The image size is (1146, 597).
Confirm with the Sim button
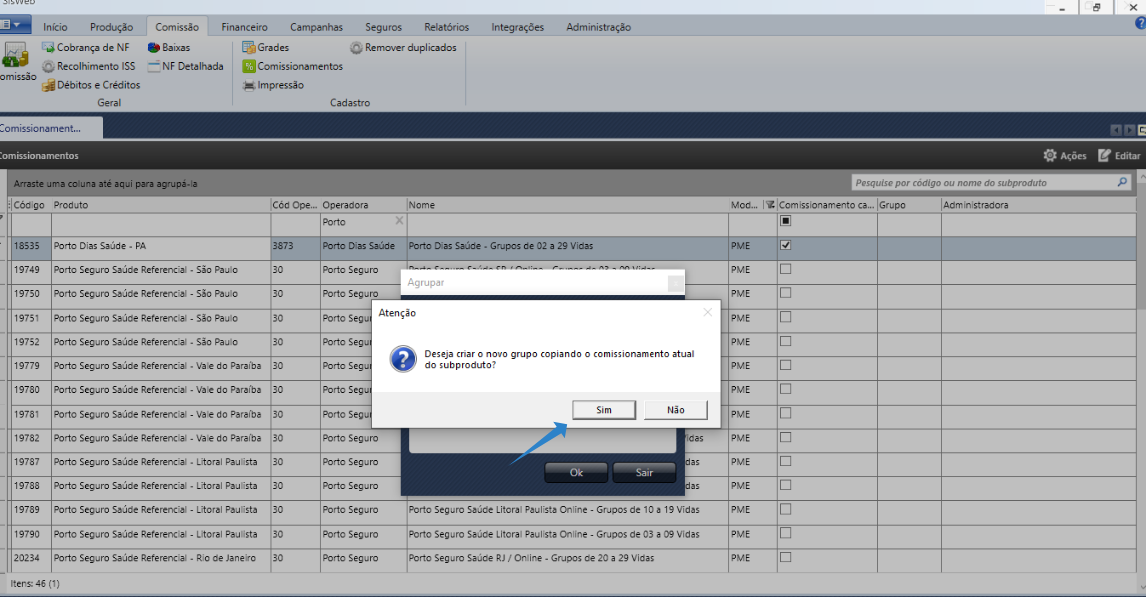click(x=604, y=410)
